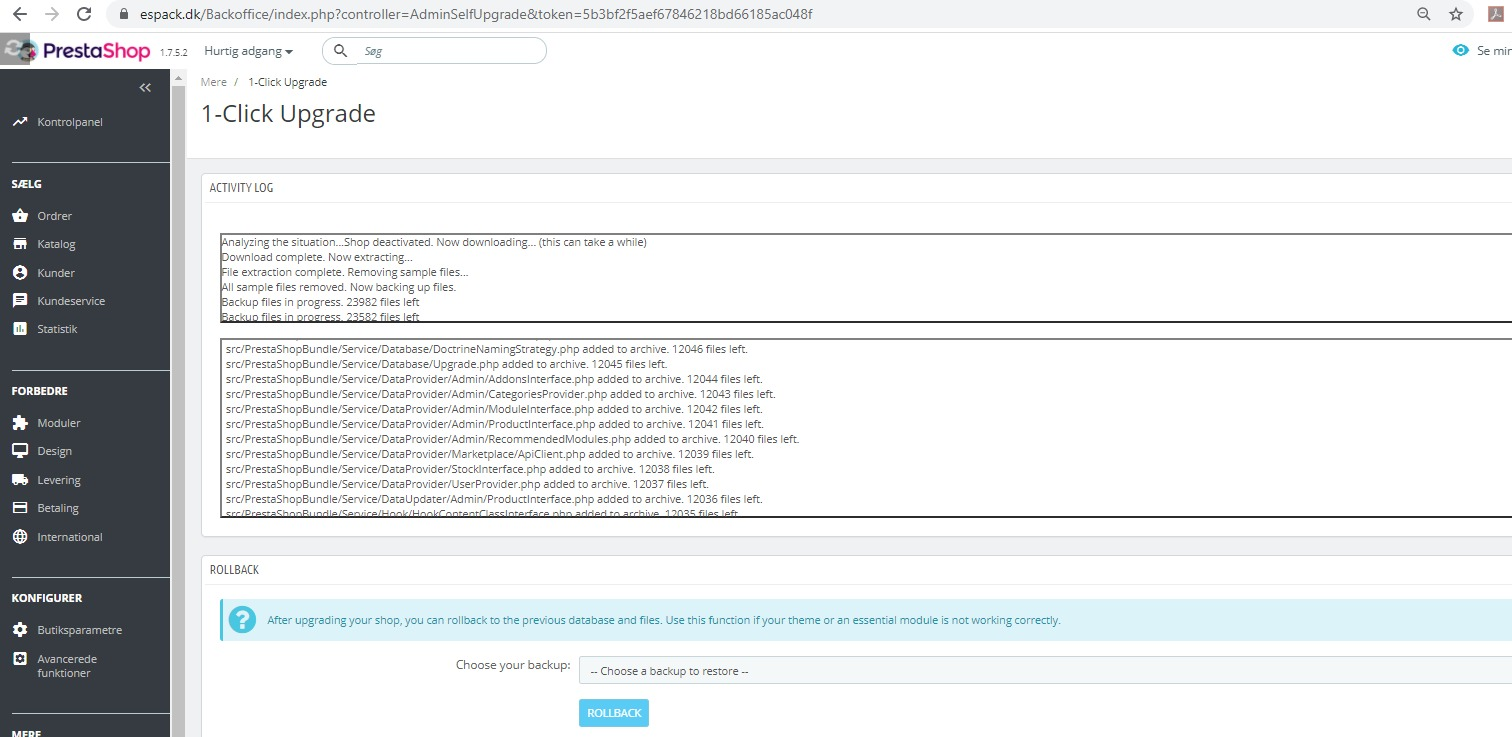Click the 'Choose your backup:' label
Image resolution: width=1512 pixels, height=737 pixels.
[513, 665]
